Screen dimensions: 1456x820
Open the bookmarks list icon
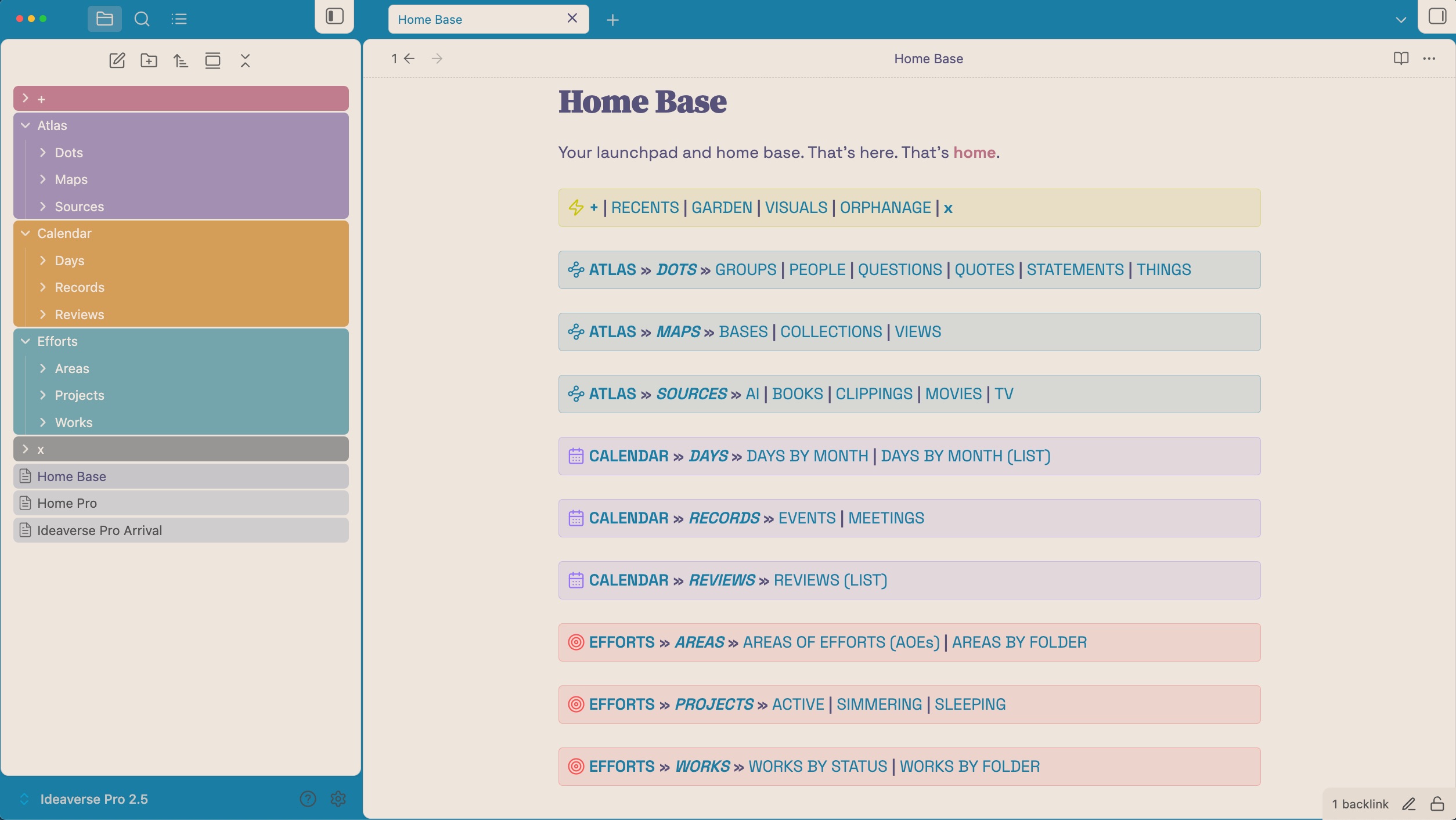[x=179, y=19]
